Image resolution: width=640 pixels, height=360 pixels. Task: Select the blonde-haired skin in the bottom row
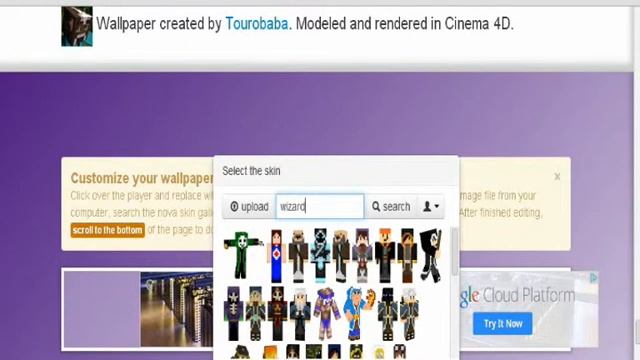coord(379,353)
